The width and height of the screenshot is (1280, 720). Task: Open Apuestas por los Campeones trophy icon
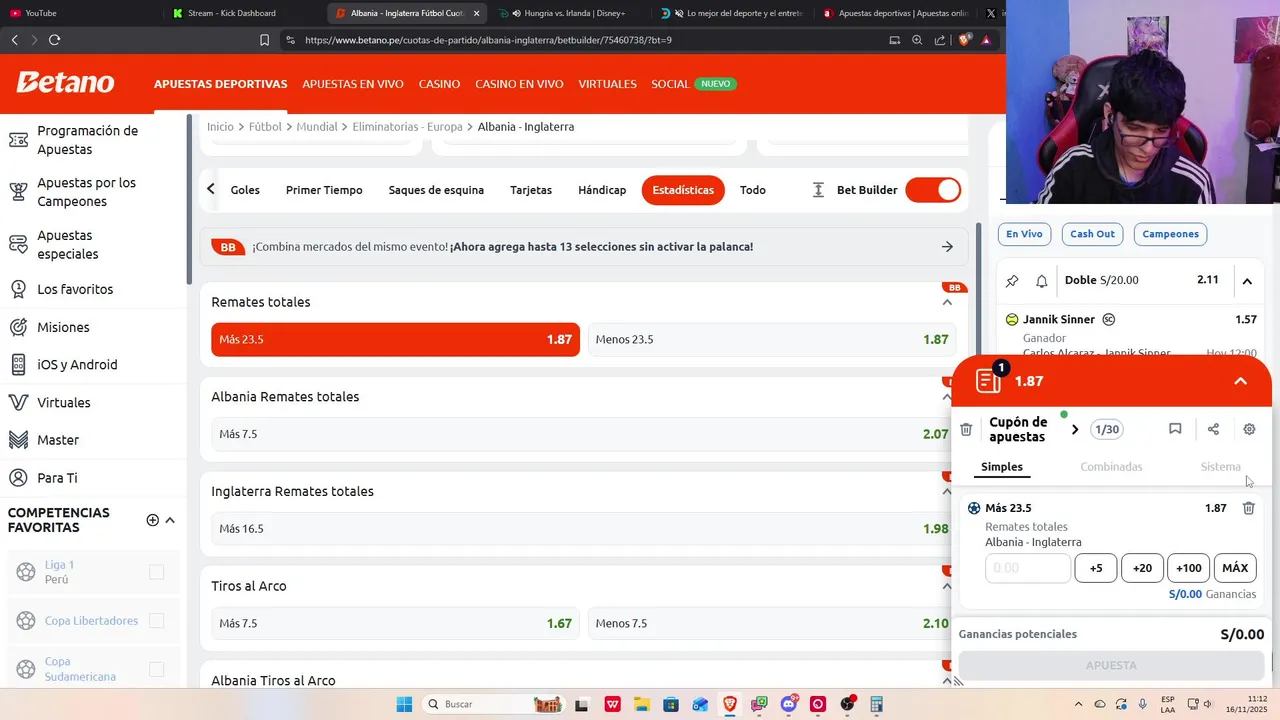tap(18, 192)
